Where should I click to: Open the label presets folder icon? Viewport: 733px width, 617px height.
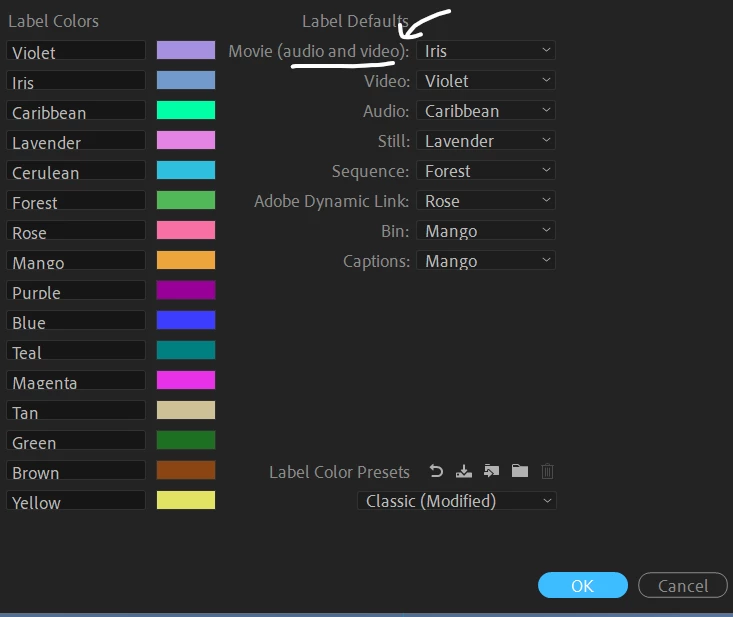tap(520, 471)
